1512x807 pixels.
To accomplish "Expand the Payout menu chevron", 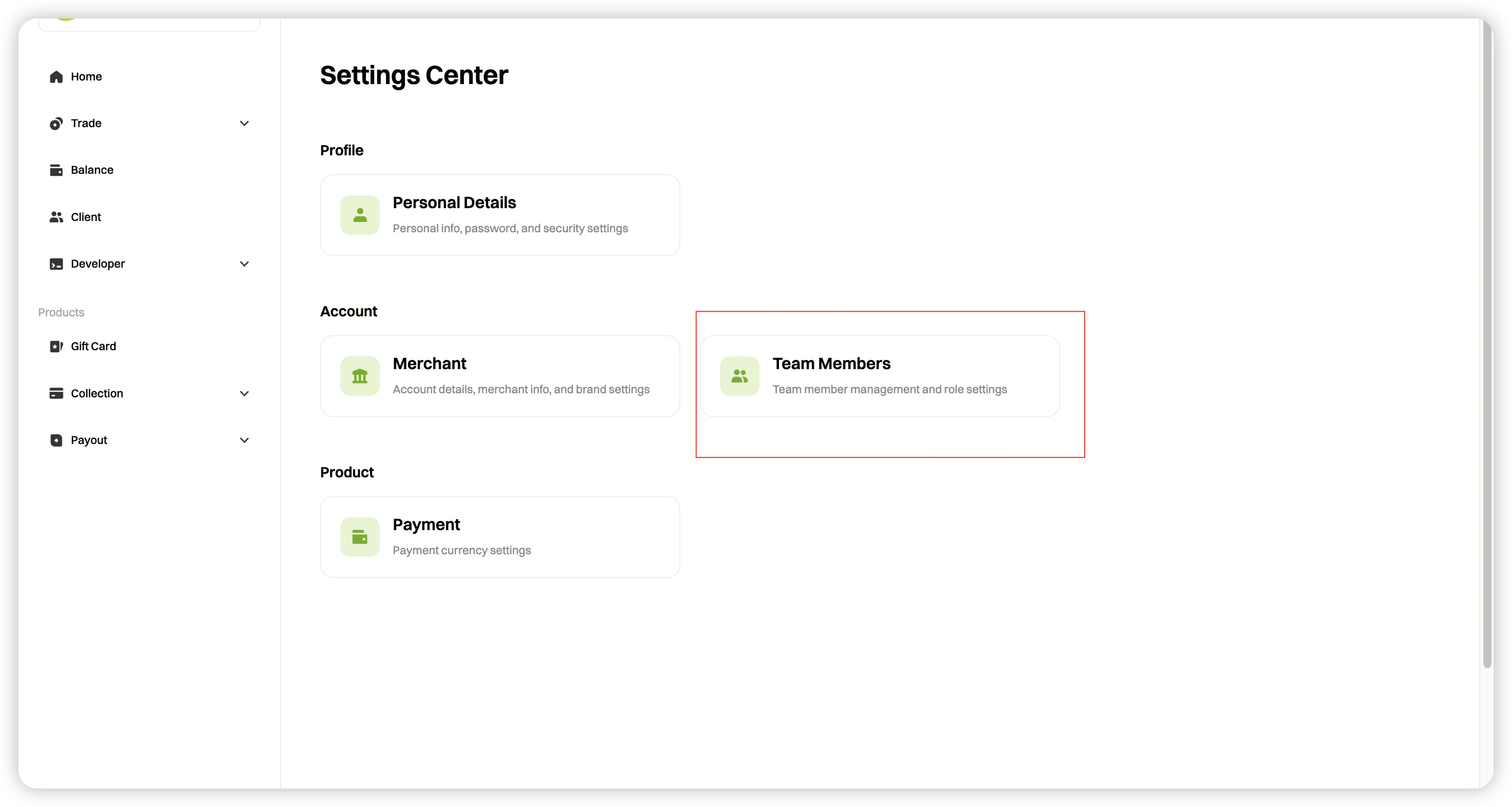I will 244,440.
